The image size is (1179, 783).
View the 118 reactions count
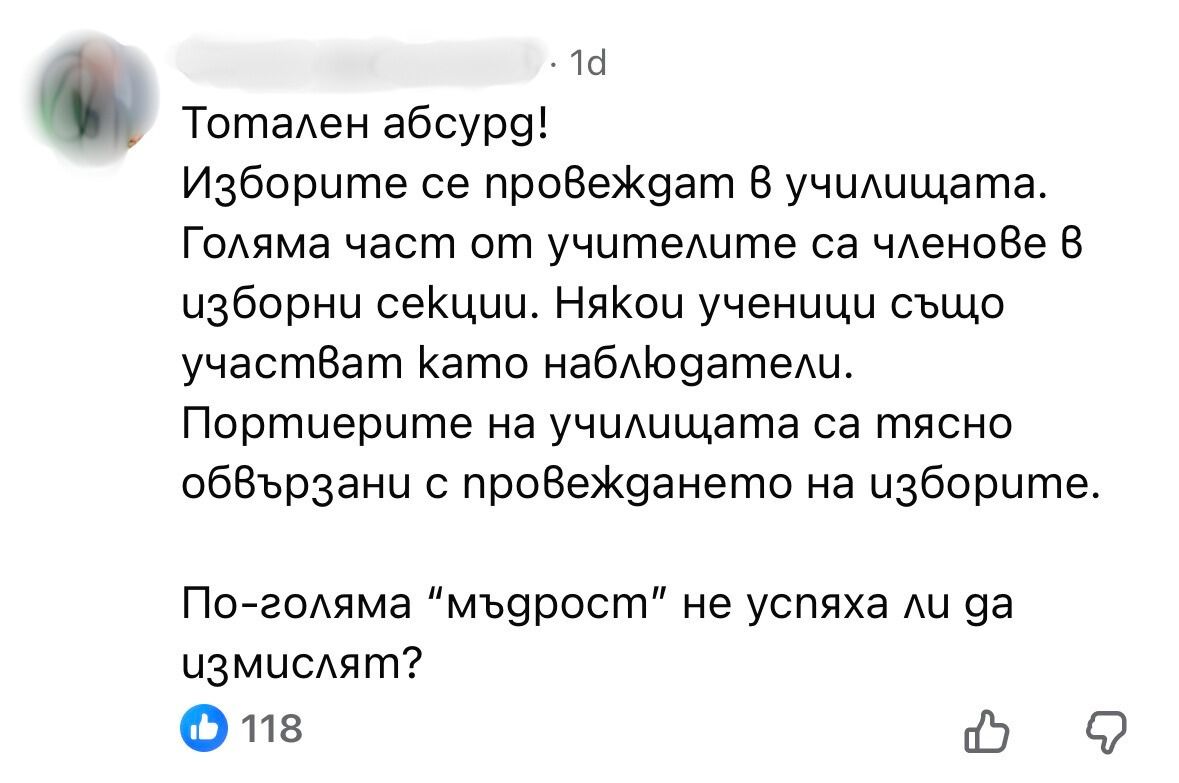(274, 728)
